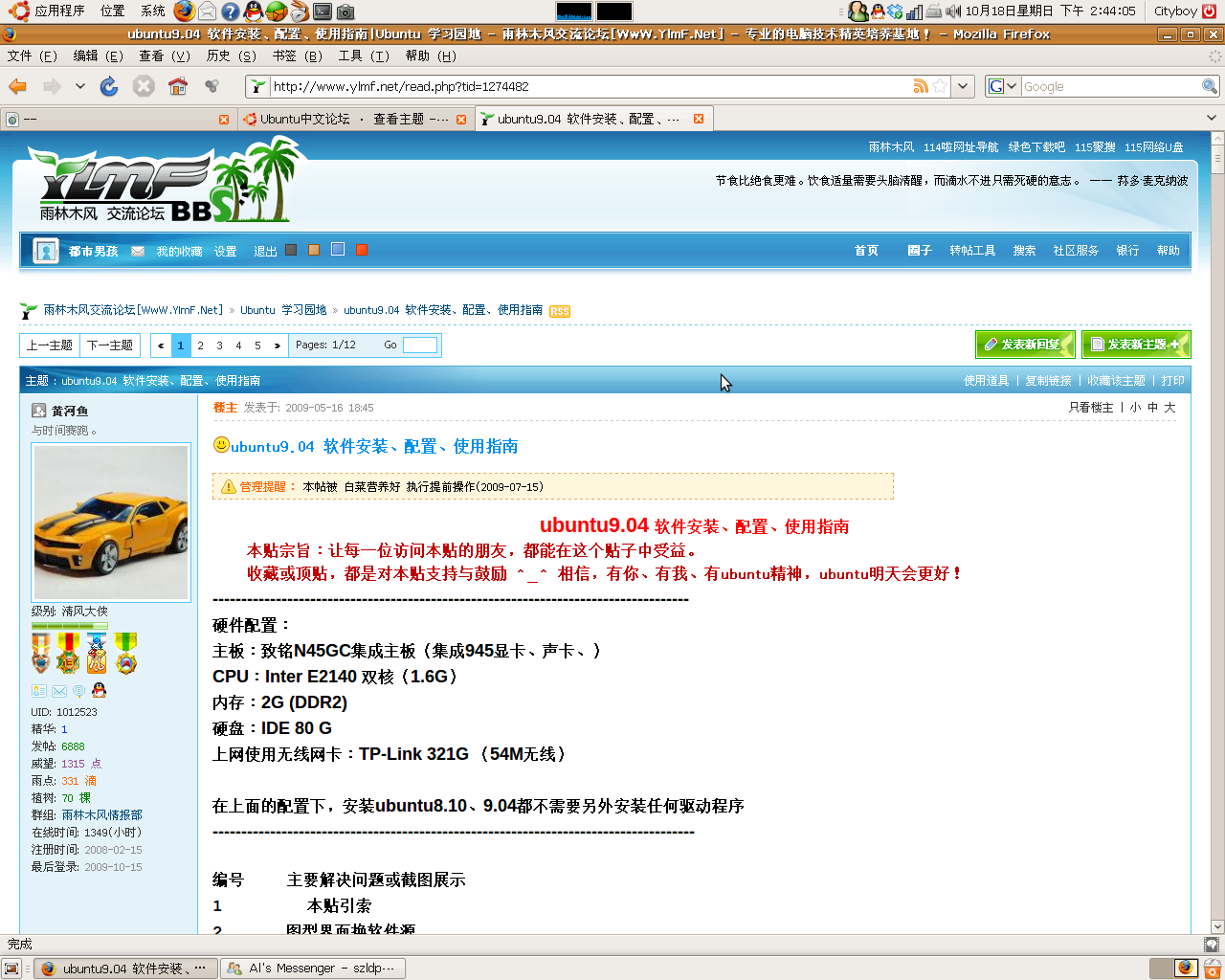The height and width of the screenshot is (980, 1225).
Task: Reload the page with the refresh icon
Action: pos(109,86)
